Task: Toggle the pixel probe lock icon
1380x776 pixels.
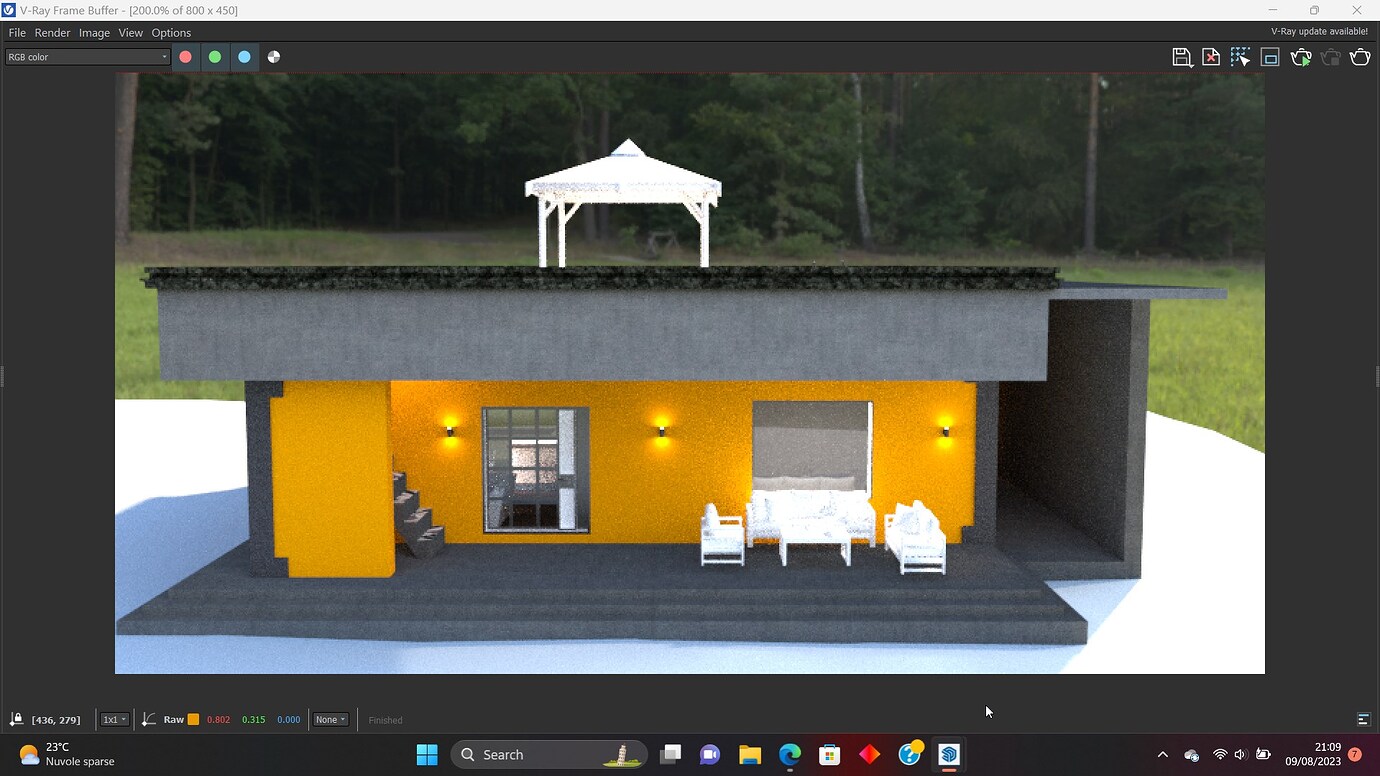Action: click(x=16, y=719)
